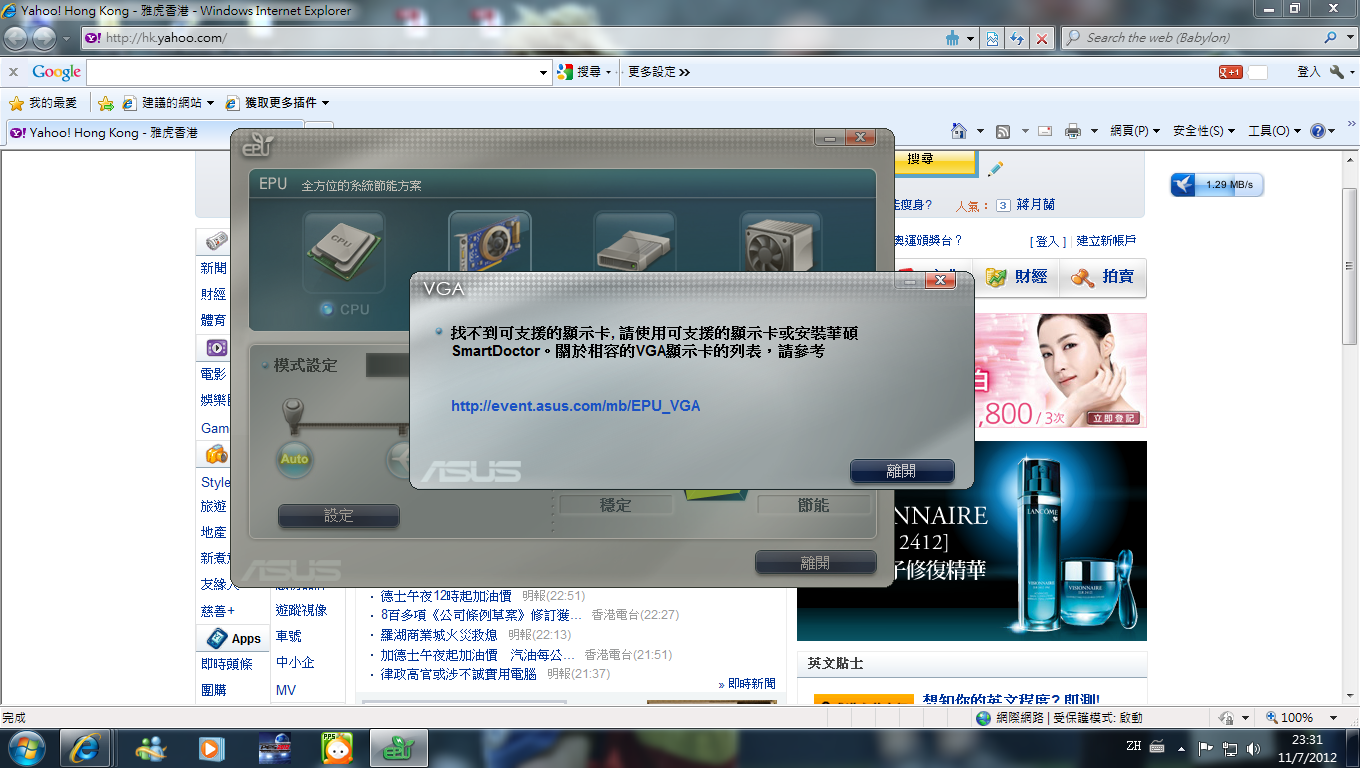The width and height of the screenshot is (1360, 768).
Task: Click the IE Home icon
Action: click(x=959, y=131)
